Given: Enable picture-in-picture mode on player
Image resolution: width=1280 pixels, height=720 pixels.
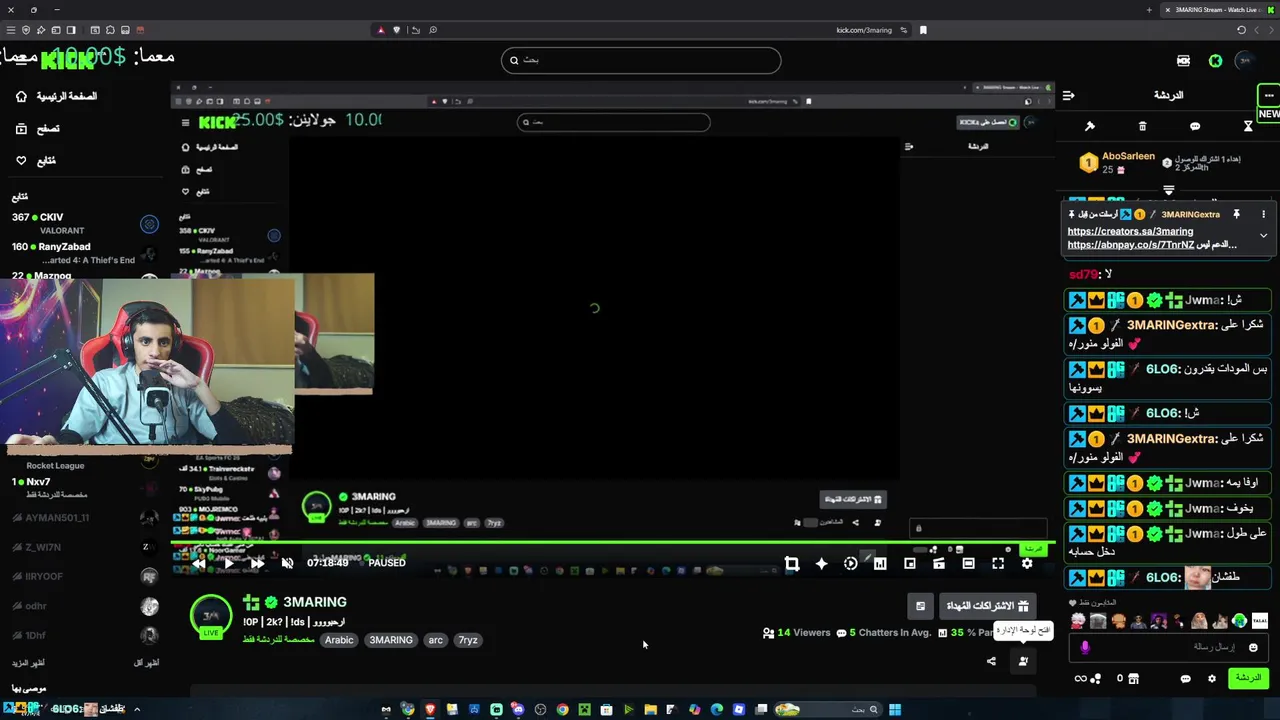Looking at the screenshot, I should coord(909,564).
